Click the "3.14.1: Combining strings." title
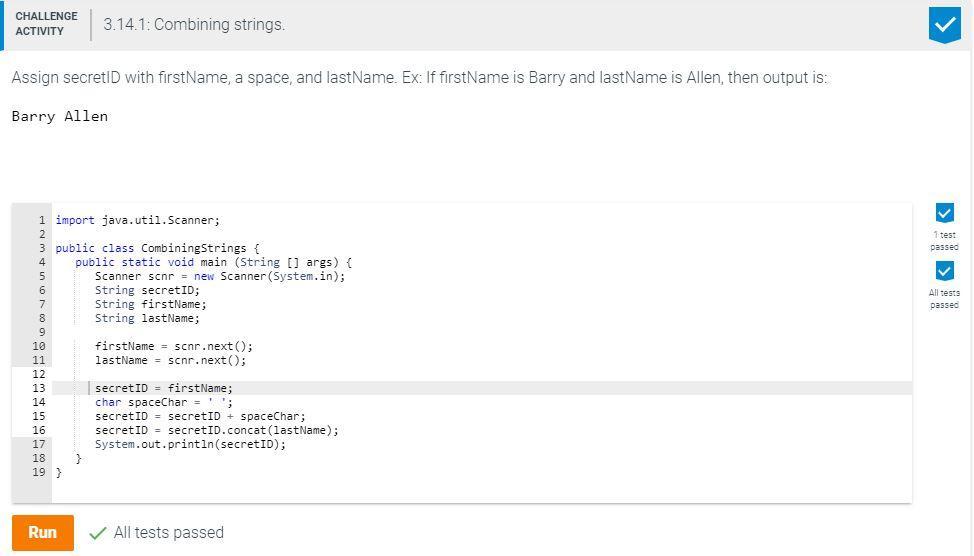Viewport: 974px width, 556px height. (x=194, y=25)
